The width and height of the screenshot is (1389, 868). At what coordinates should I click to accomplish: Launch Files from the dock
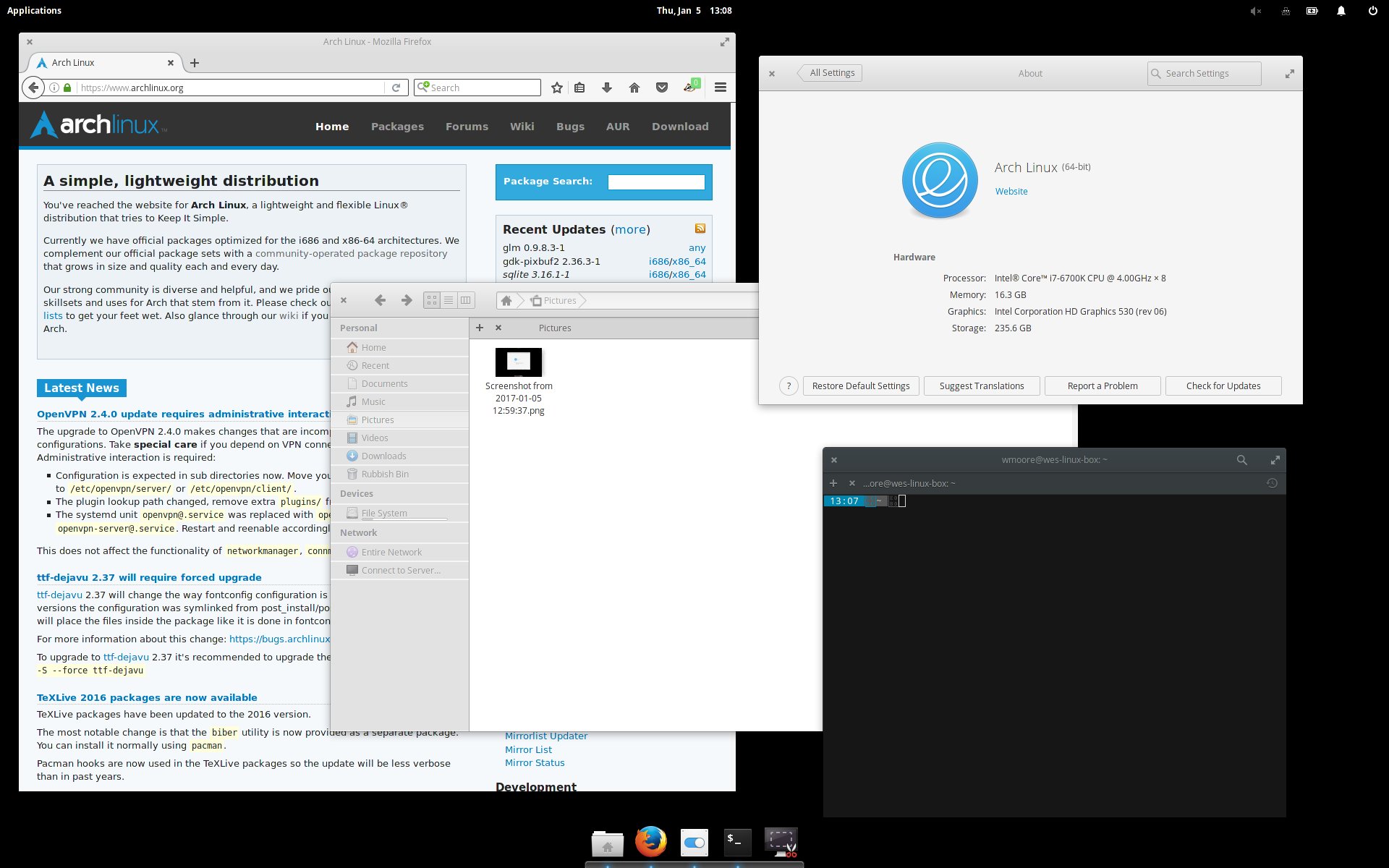[608, 843]
